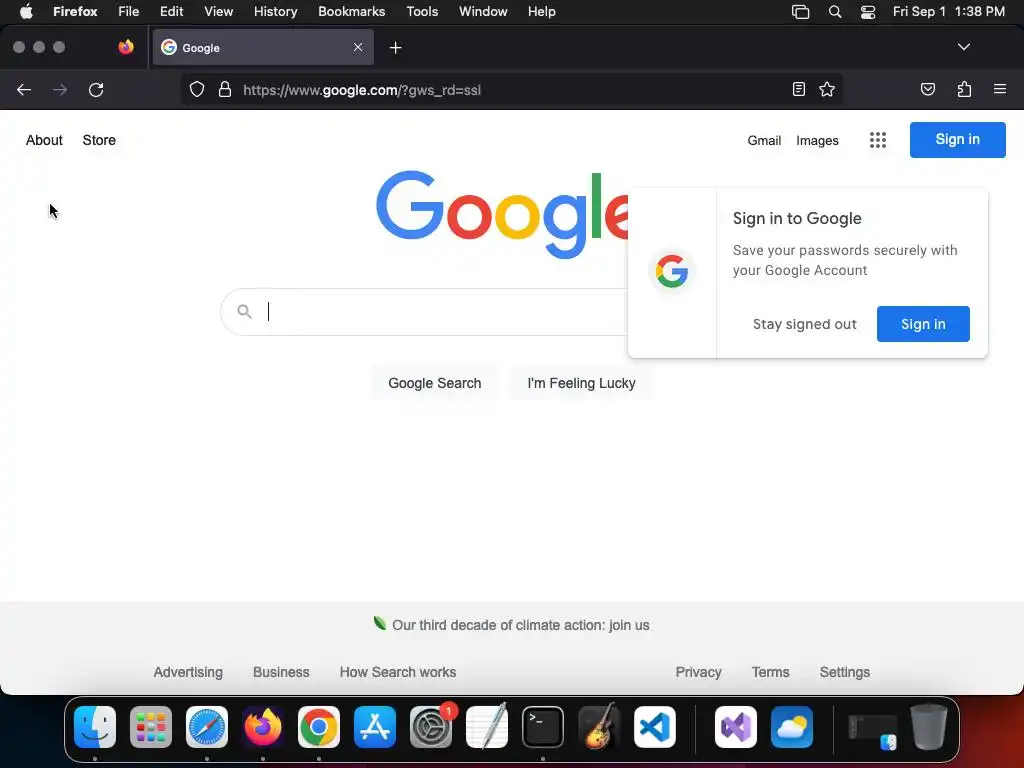Click the search magnifier in Google box
The height and width of the screenshot is (768, 1024).
click(x=244, y=312)
